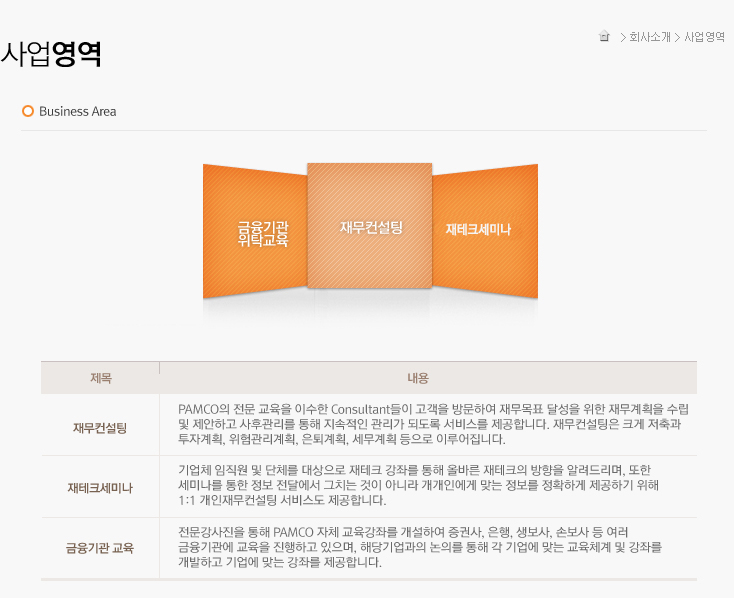Click the 재무컨설팅 row title cell

(x=100, y=428)
